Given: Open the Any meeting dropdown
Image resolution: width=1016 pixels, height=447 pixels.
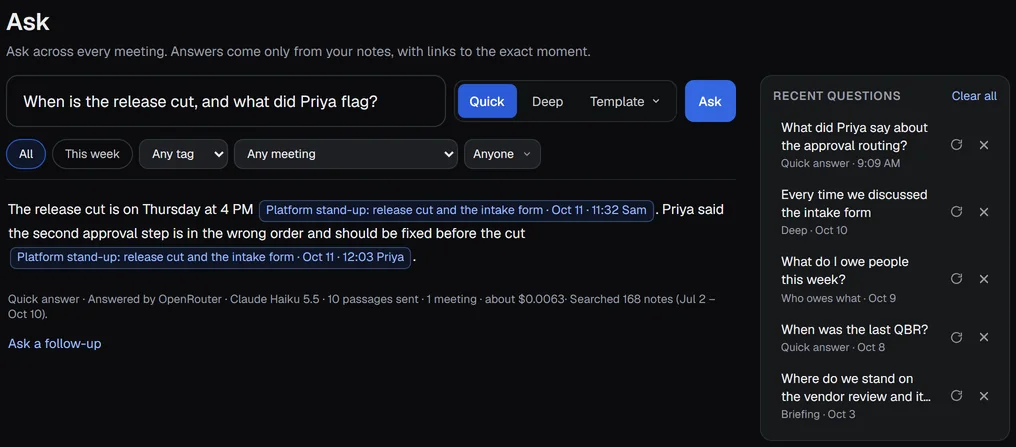Looking at the screenshot, I should 346,154.
